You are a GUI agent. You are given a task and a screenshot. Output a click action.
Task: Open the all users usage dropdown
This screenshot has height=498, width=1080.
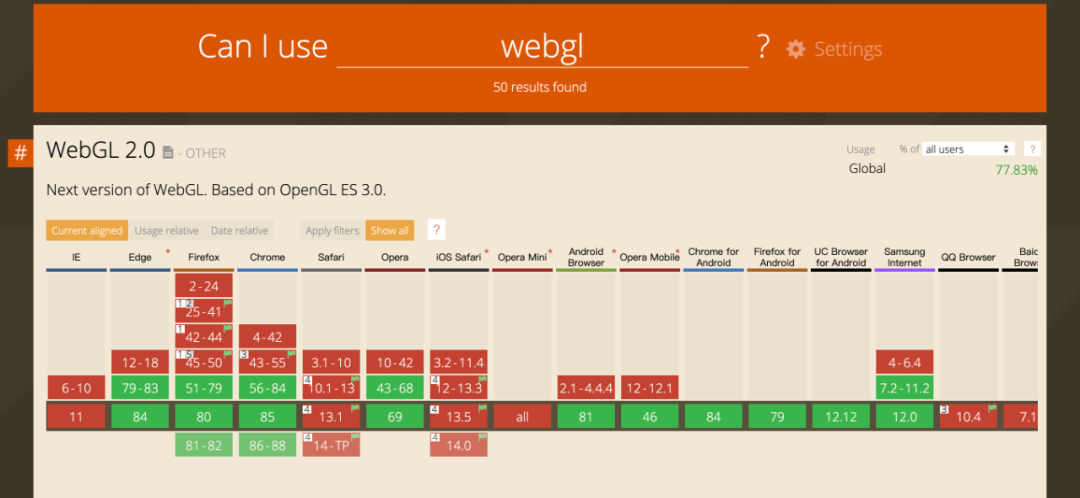968,149
